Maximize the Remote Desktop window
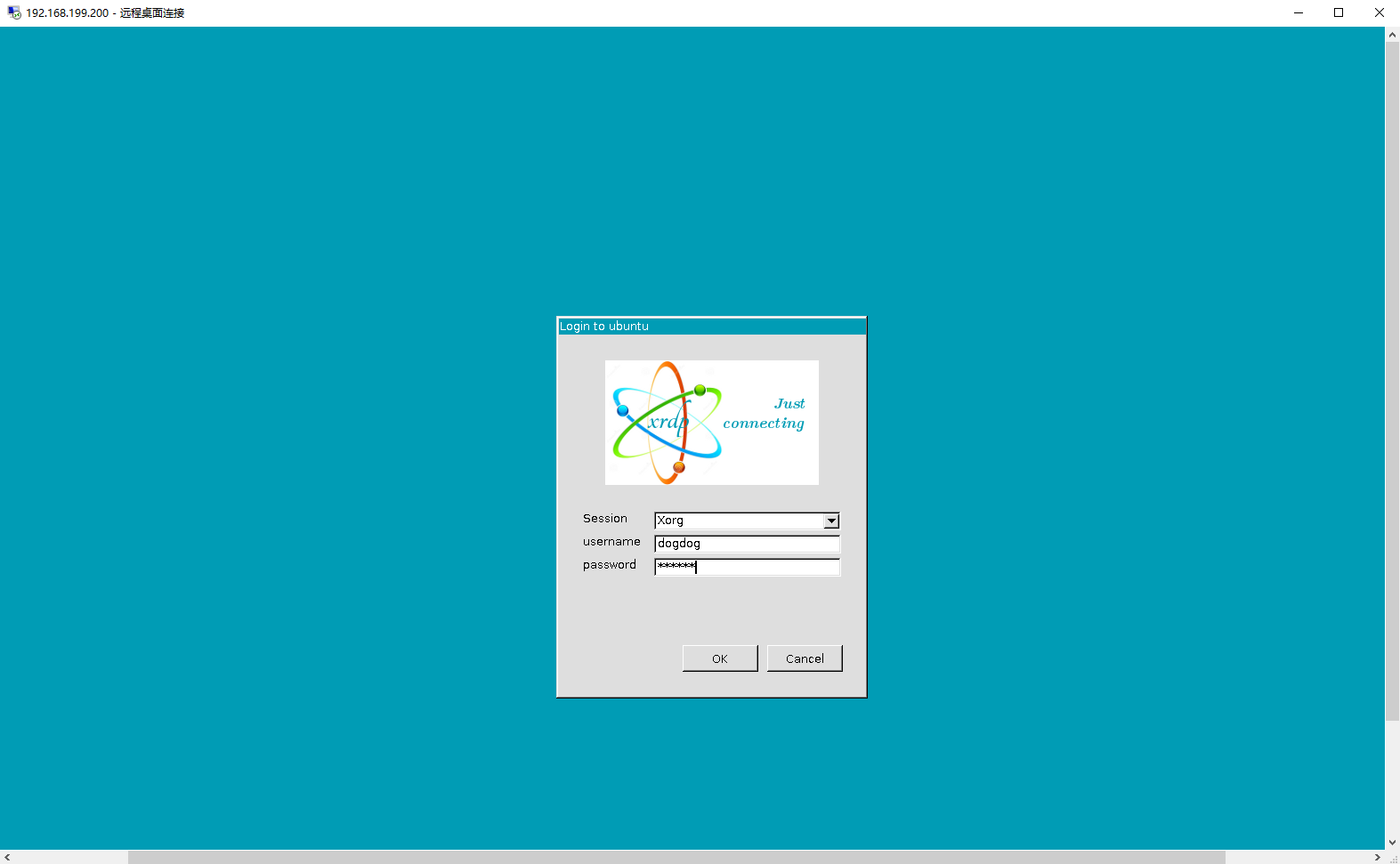1400x864 pixels. pyautogui.click(x=1339, y=12)
